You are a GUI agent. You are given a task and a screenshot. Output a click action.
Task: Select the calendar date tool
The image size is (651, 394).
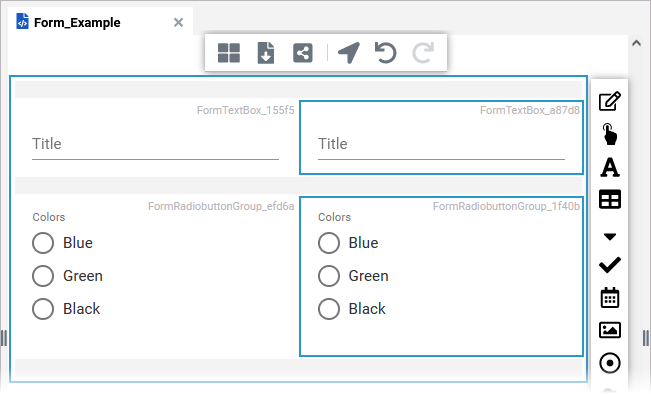(609, 297)
